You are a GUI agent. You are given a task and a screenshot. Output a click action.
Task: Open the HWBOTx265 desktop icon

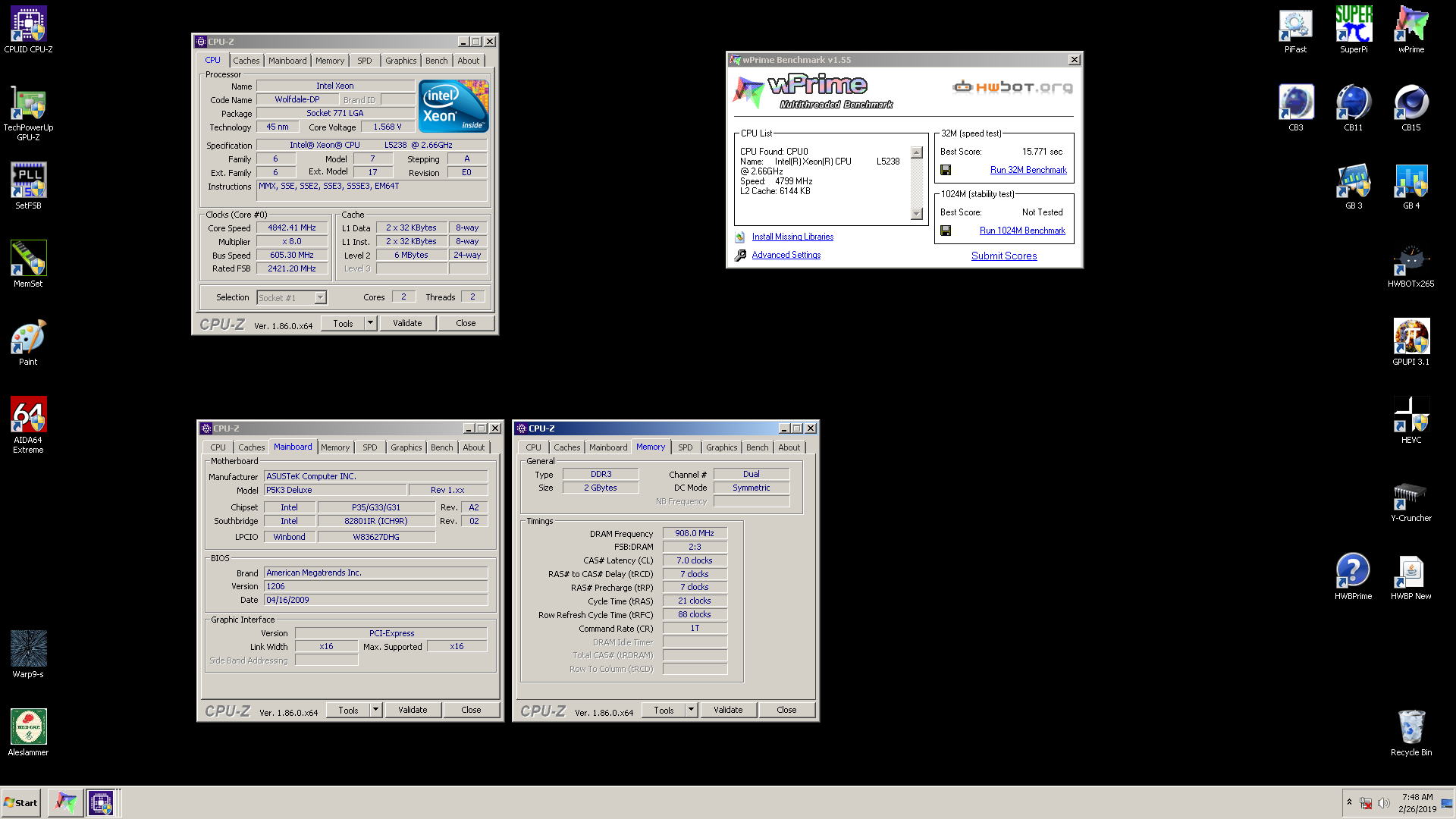click(x=1411, y=264)
